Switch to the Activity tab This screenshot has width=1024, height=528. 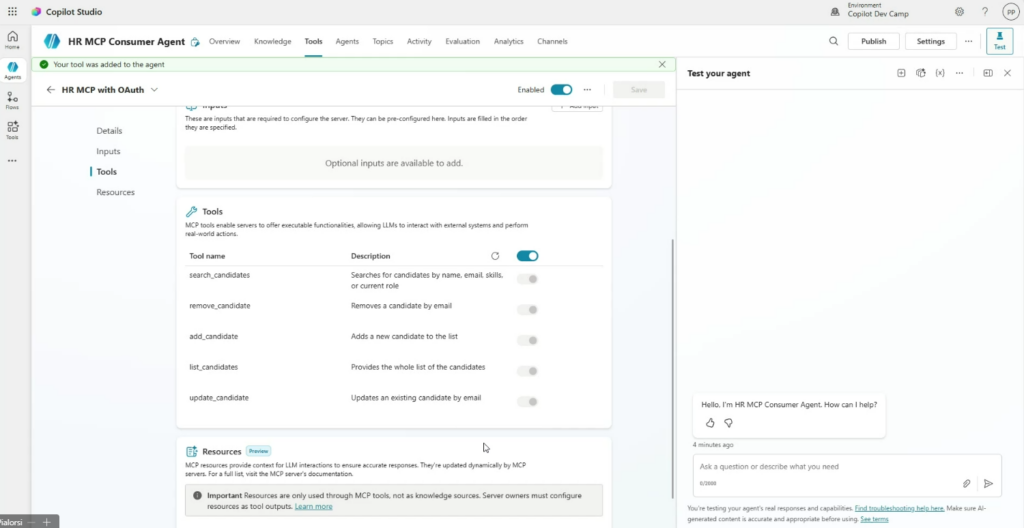[x=419, y=41]
